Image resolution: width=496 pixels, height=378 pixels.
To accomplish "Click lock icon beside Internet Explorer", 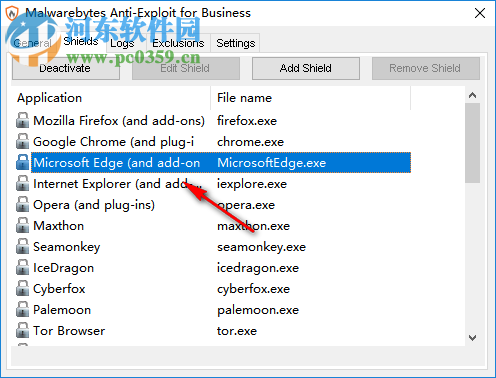I will point(22,184).
